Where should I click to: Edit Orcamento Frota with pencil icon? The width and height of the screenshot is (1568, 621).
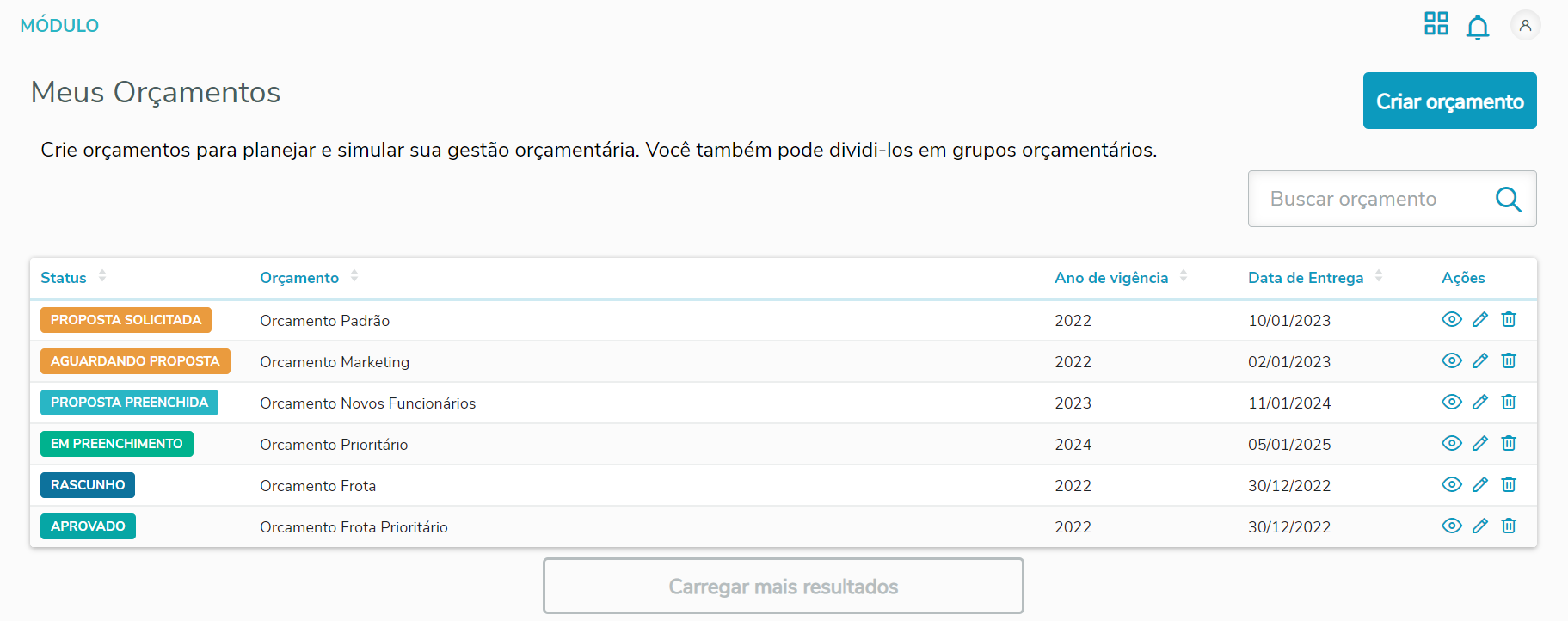pyautogui.click(x=1480, y=485)
